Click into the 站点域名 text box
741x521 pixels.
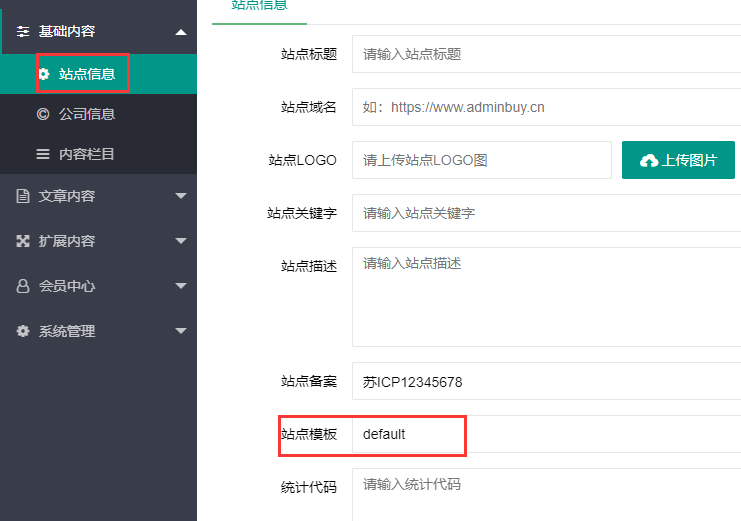click(x=545, y=107)
